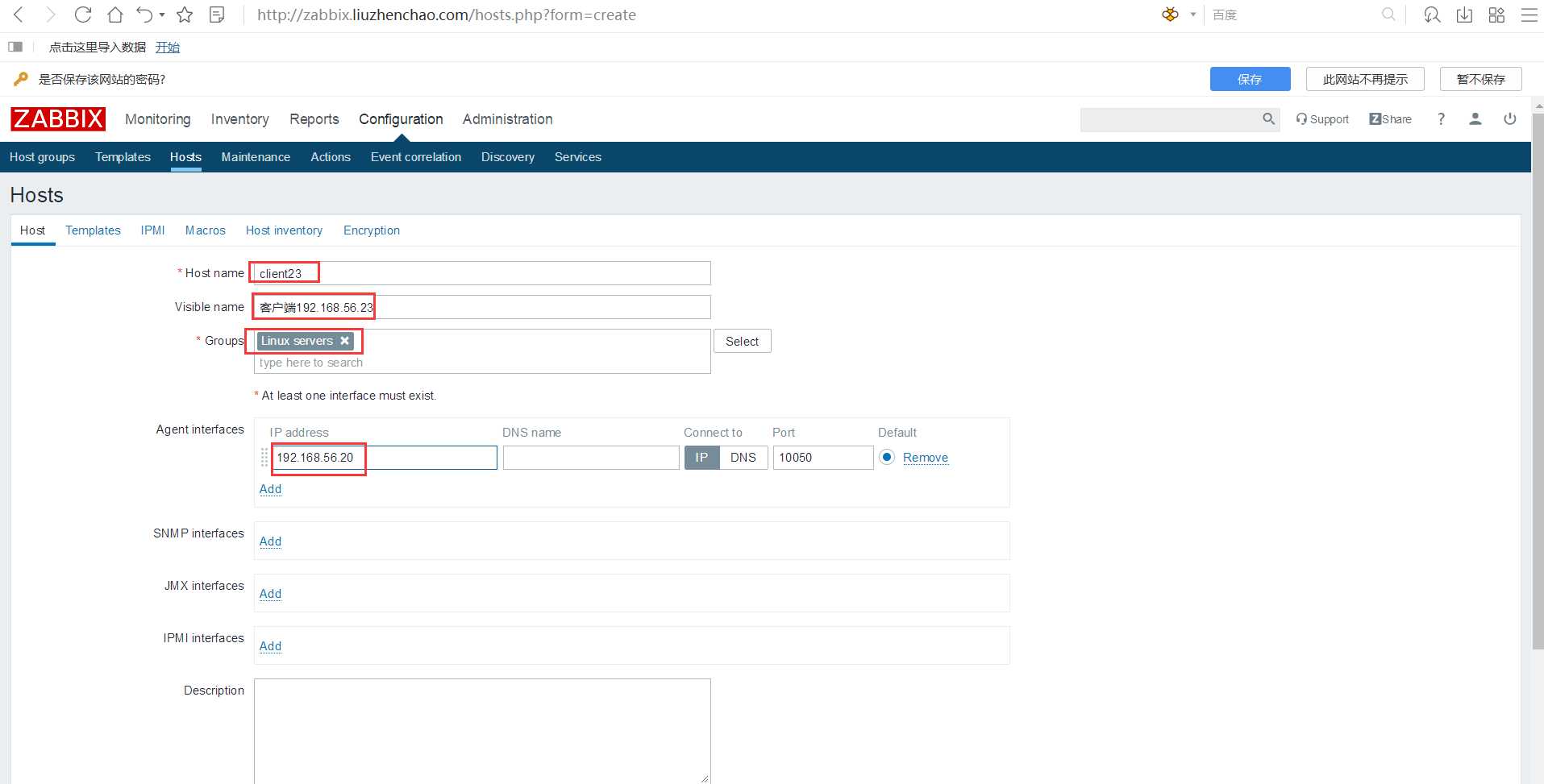Expand search engine dropdown arrow
This screenshot has height=784, width=1544.
(1193, 15)
